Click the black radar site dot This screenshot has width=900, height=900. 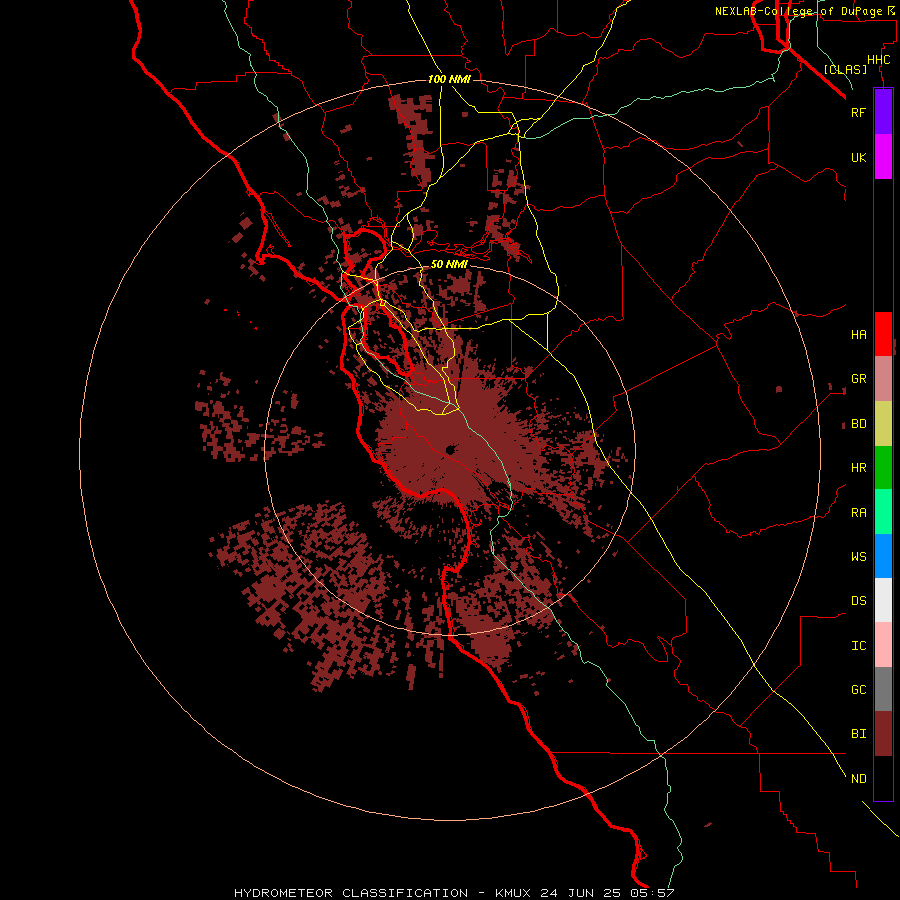451,449
